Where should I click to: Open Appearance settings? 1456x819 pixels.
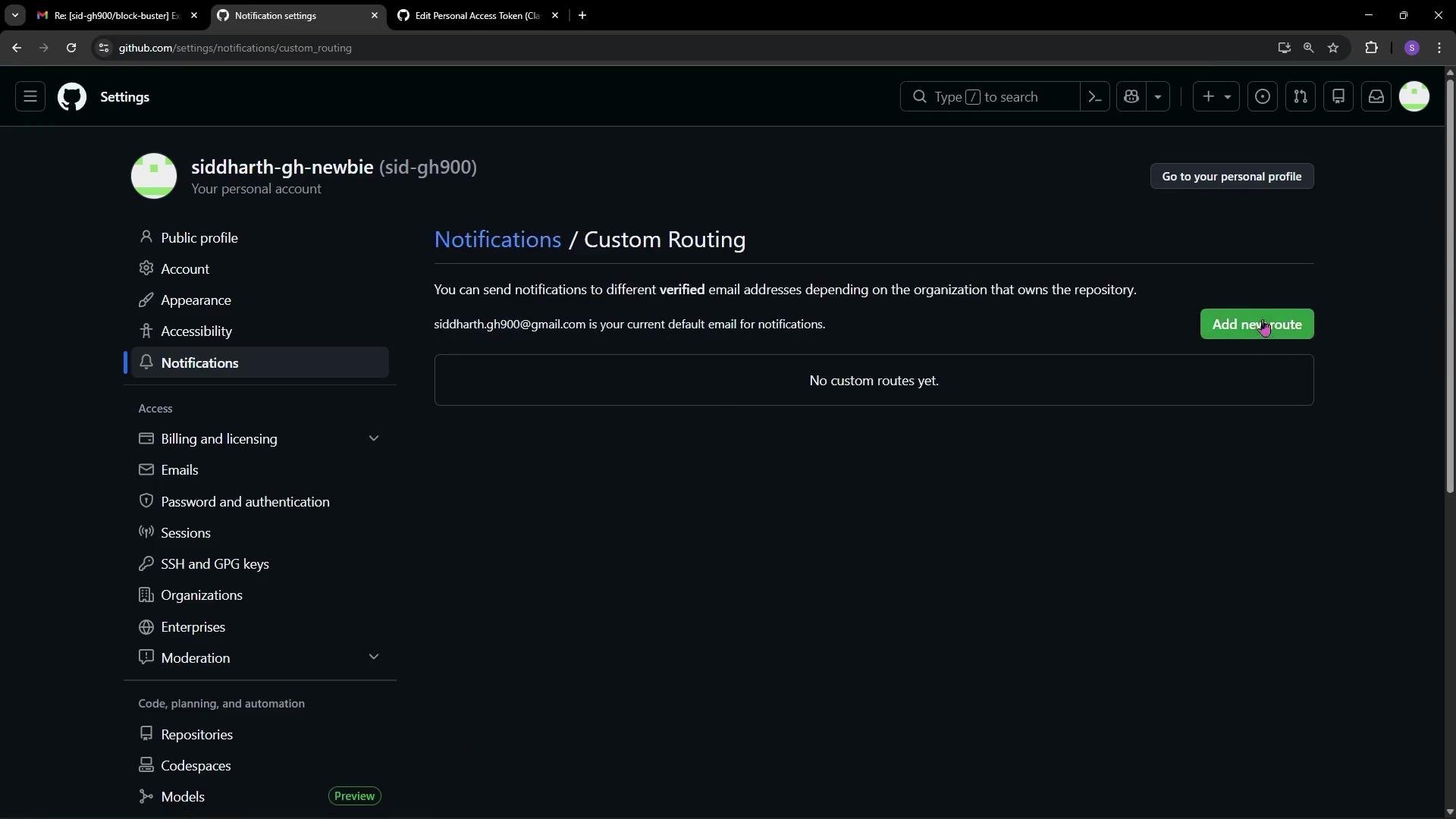(x=260, y=300)
